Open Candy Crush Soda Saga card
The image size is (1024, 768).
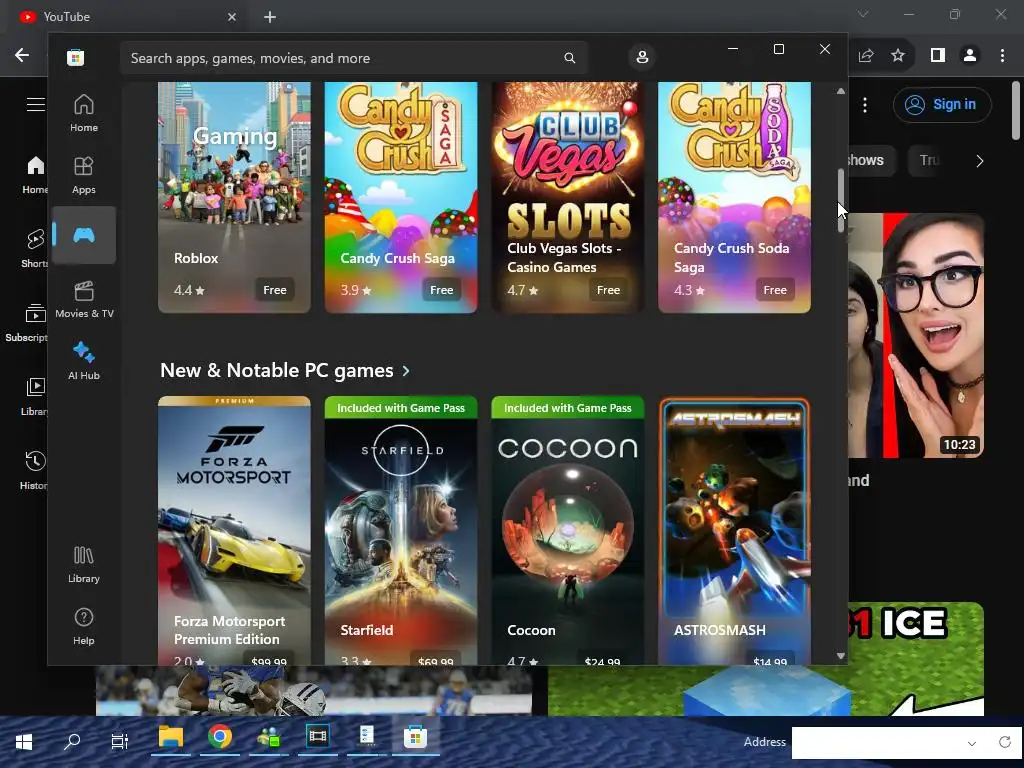coord(735,197)
